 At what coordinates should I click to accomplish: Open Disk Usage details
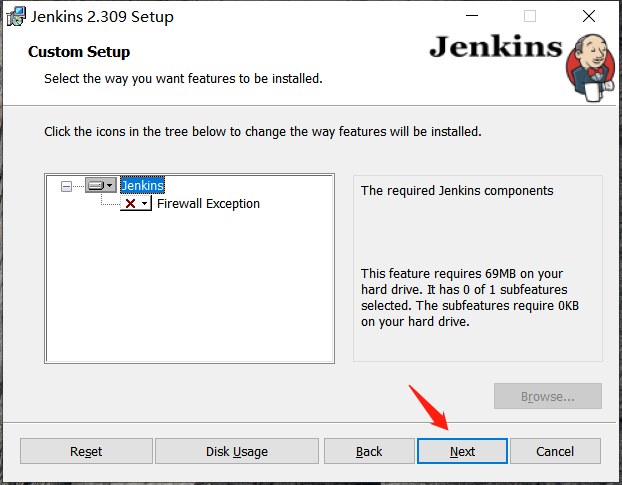[x=237, y=451]
